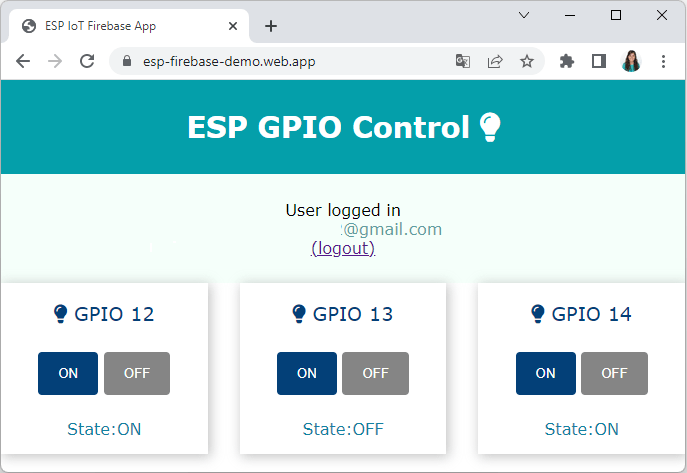Turn GPIO 14 OFF
Viewport: 687px width, 473px height.
click(614, 373)
